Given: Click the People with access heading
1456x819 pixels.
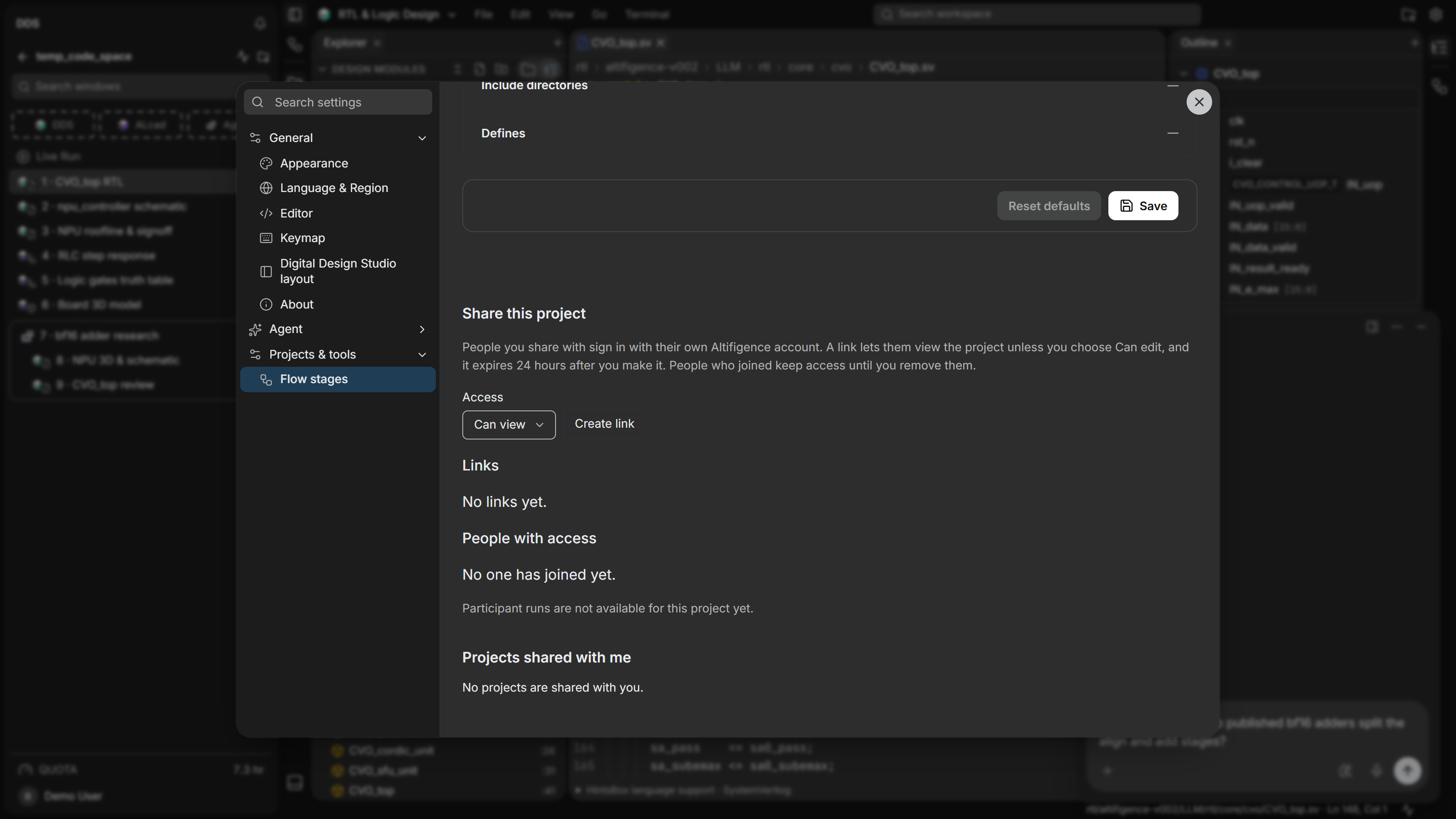Looking at the screenshot, I should coord(529,539).
